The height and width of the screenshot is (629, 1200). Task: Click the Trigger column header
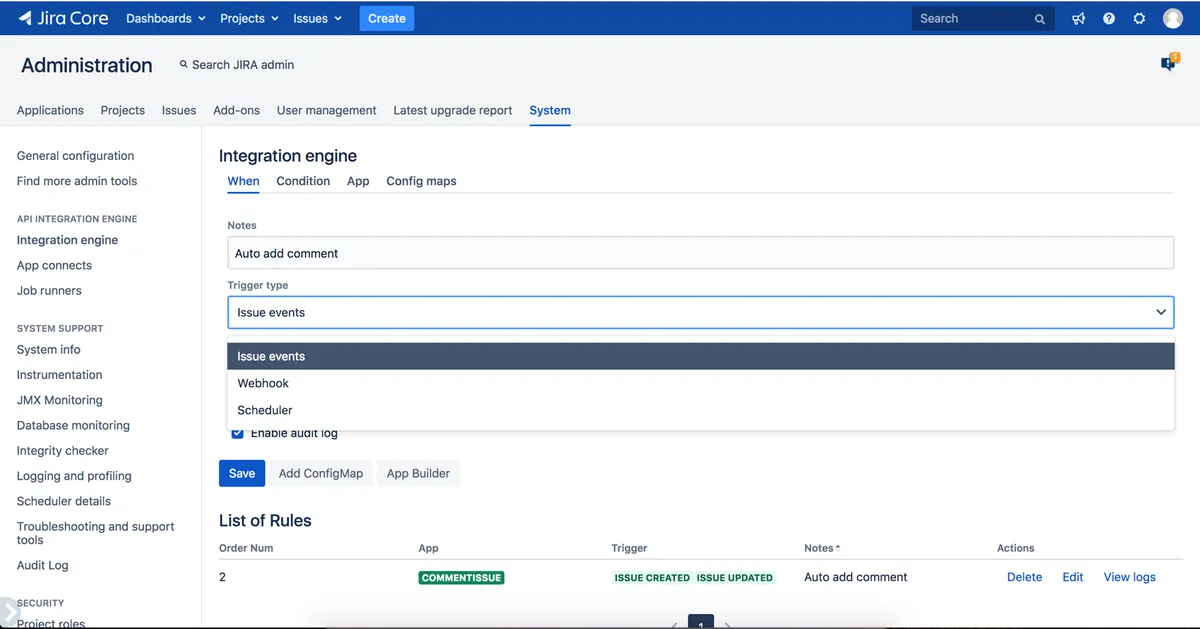pos(630,548)
